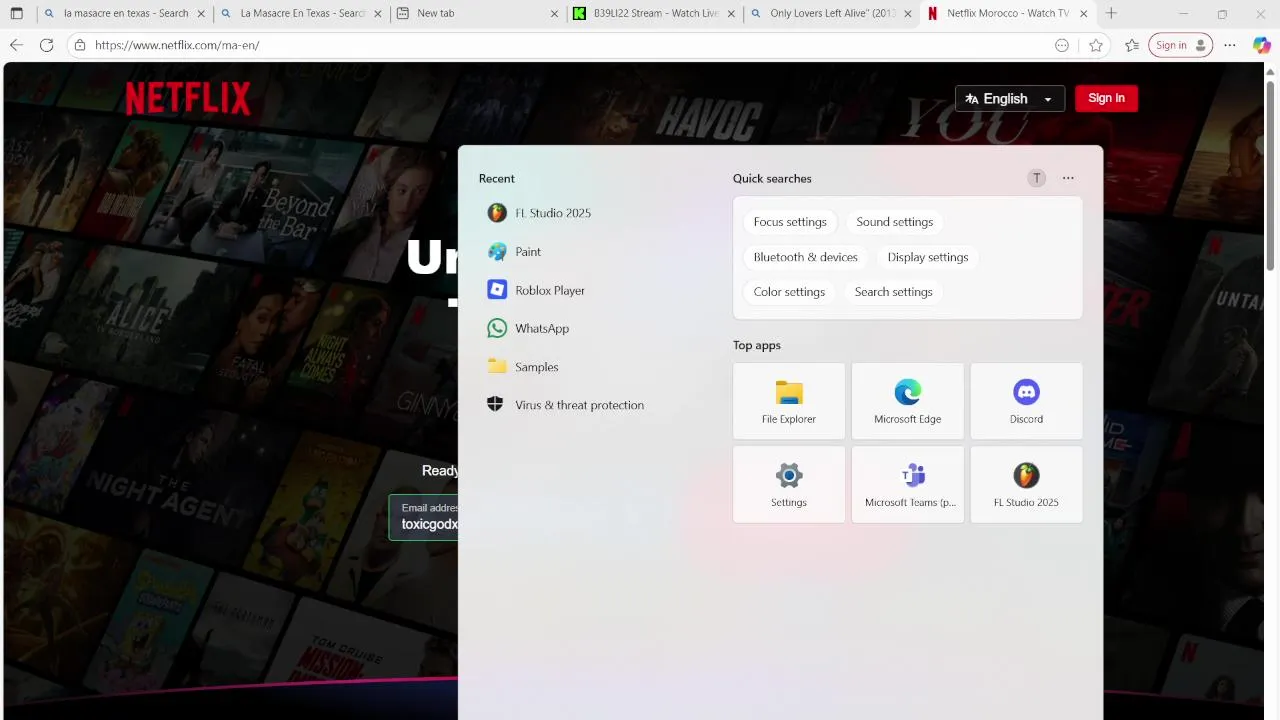Open search panel more options ellipsis
Screen dimensions: 1280x720
coord(1068,178)
